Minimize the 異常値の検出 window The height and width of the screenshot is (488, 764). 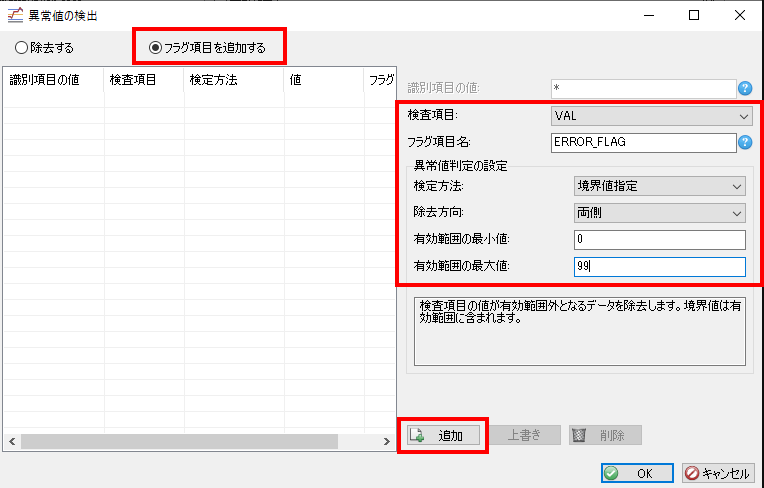pos(649,15)
